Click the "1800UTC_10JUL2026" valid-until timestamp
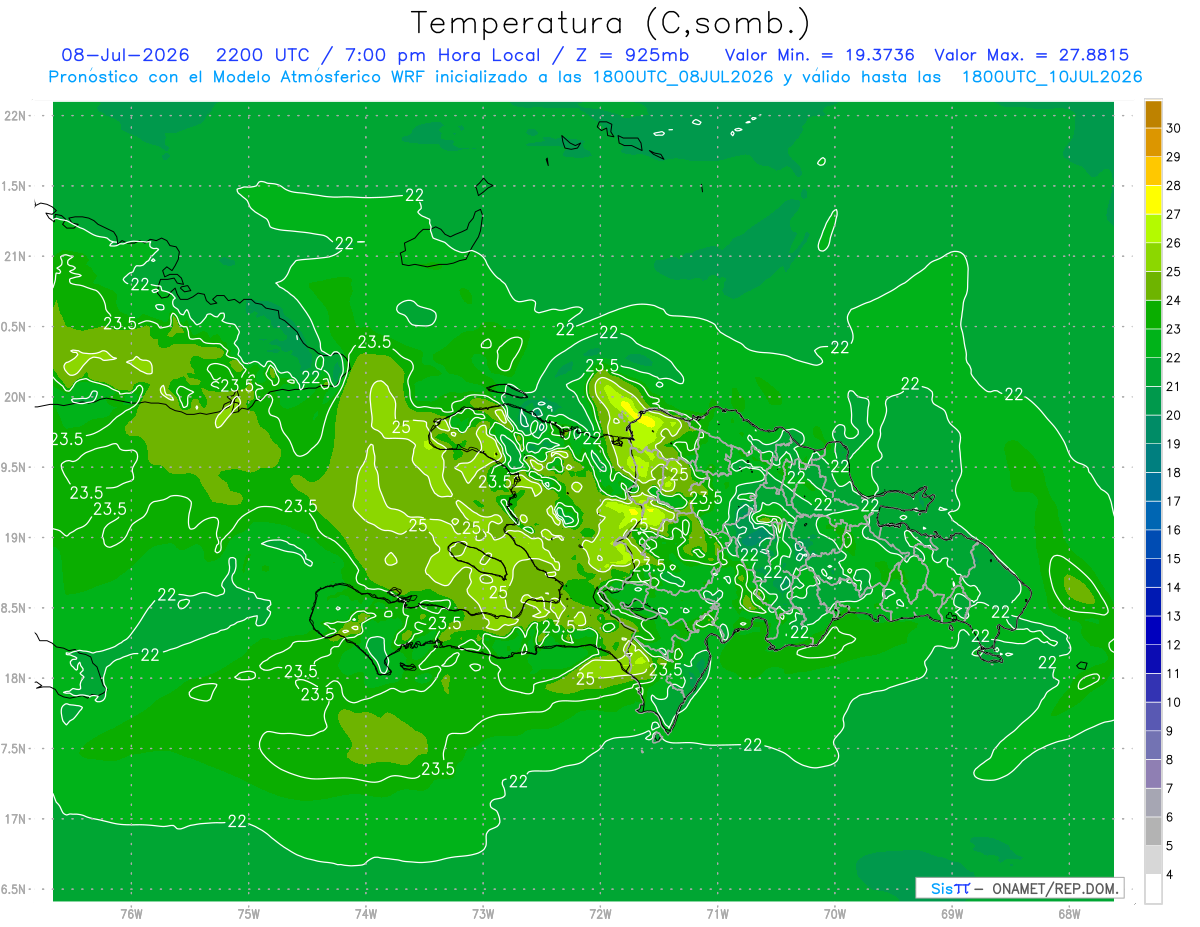Image resolution: width=1200 pixels, height=927 pixels. pyautogui.click(x=1051, y=77)
